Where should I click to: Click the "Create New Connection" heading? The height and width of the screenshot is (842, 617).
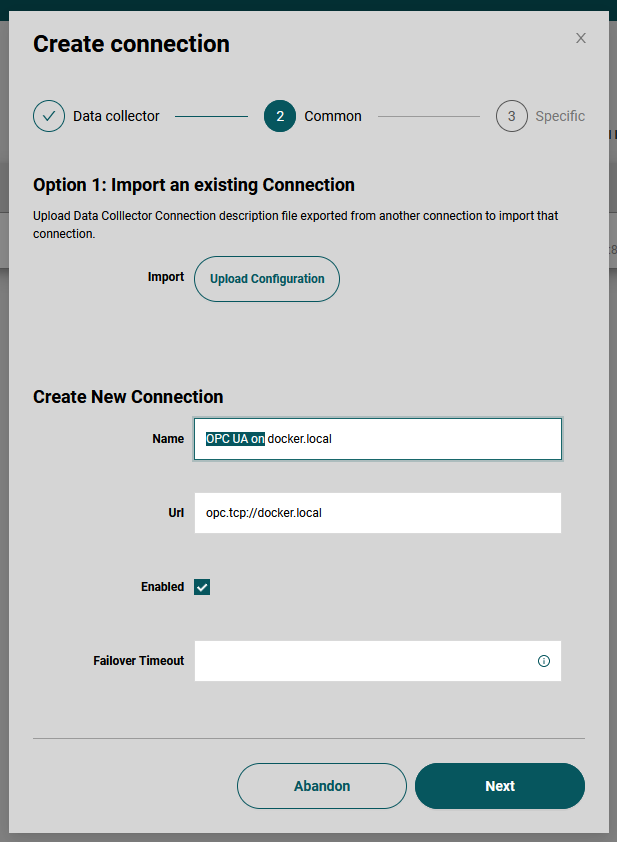128,397
